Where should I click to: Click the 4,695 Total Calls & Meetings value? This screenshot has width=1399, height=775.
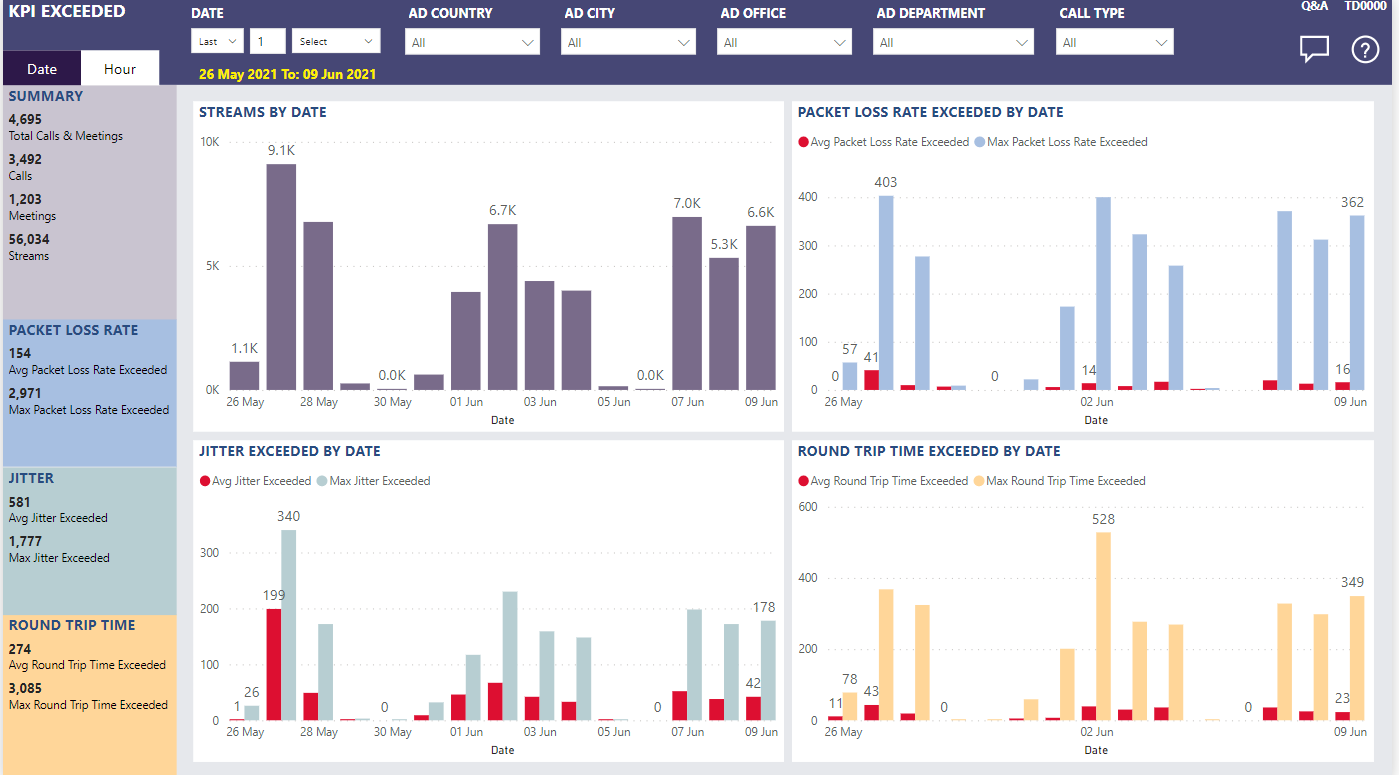[x=25, y=119]
